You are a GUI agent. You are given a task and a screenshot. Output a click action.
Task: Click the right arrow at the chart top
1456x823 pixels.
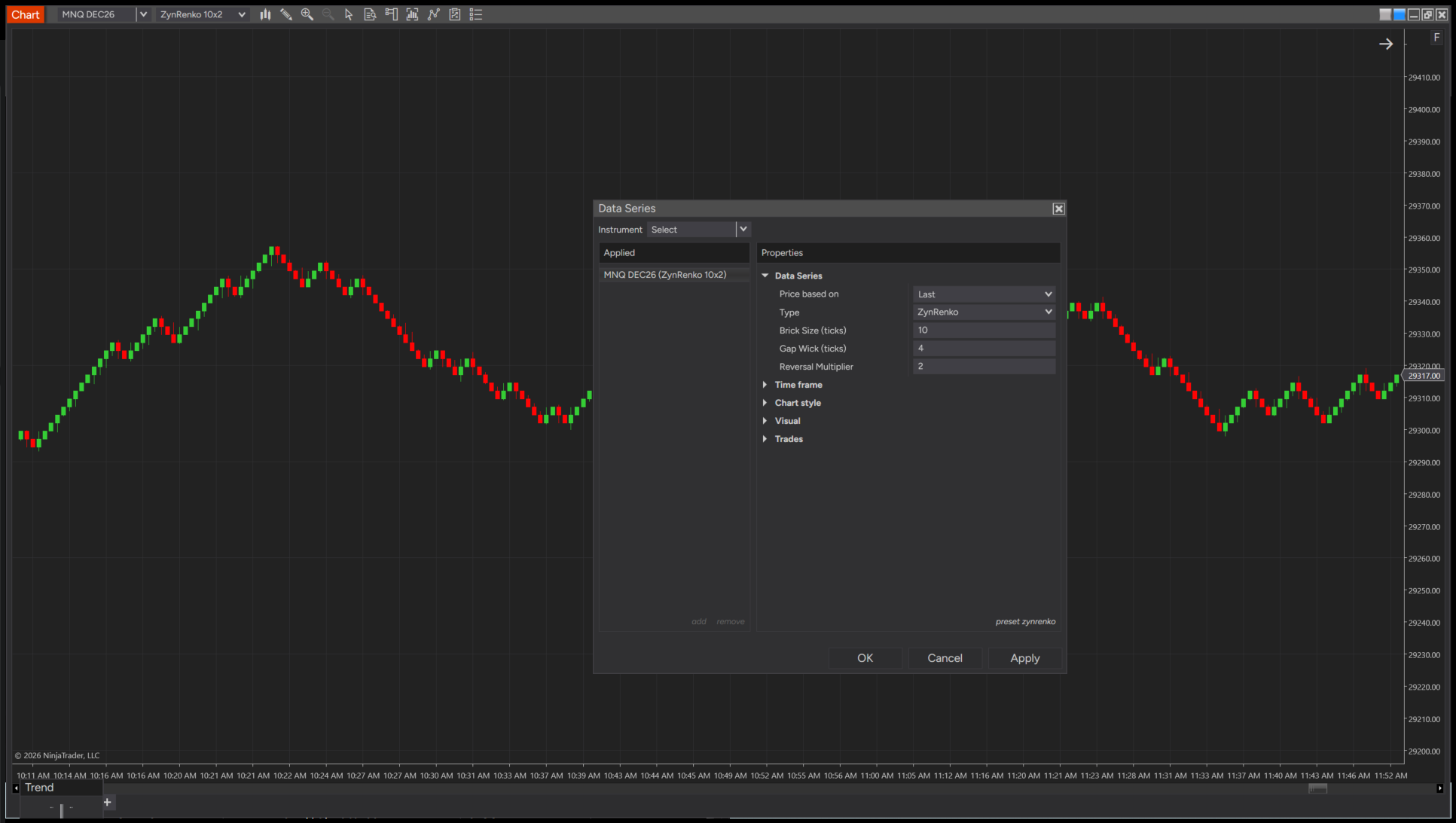tap(1386, 44)
